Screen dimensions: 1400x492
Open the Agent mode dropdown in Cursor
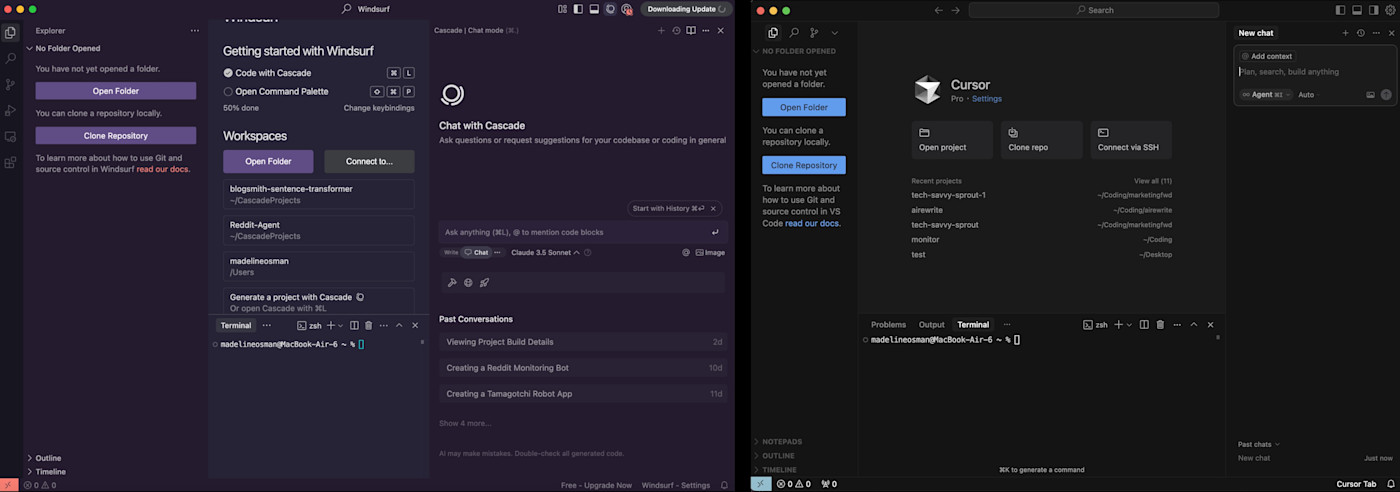(x=1265, y=95)
